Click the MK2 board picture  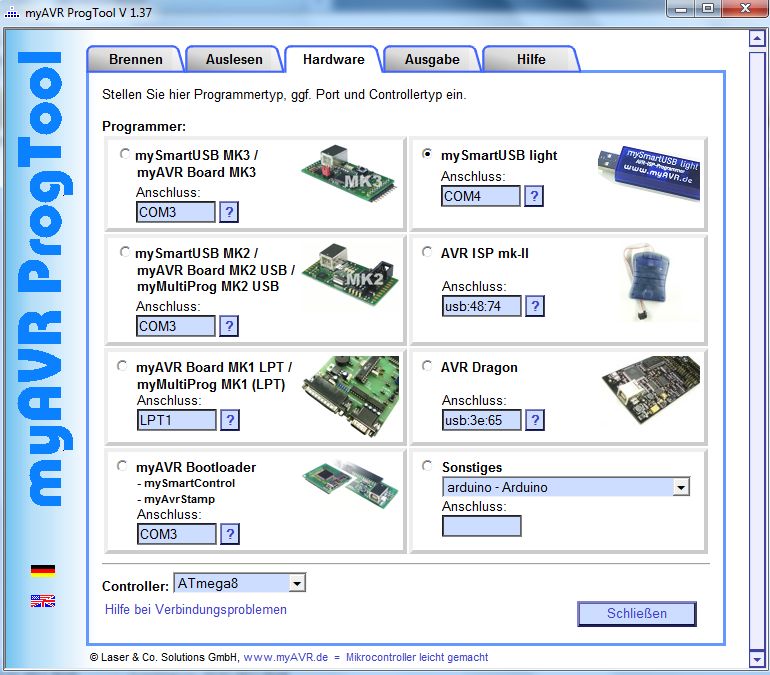point(350,275)
